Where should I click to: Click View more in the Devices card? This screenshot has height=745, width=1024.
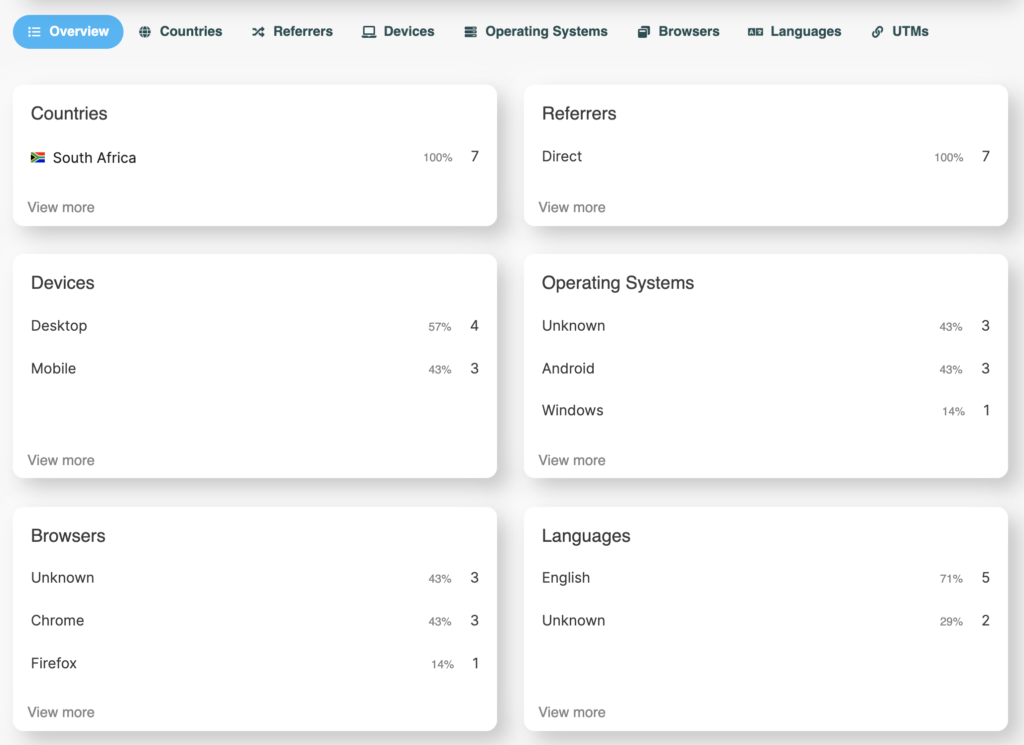[x=61, y=460]
